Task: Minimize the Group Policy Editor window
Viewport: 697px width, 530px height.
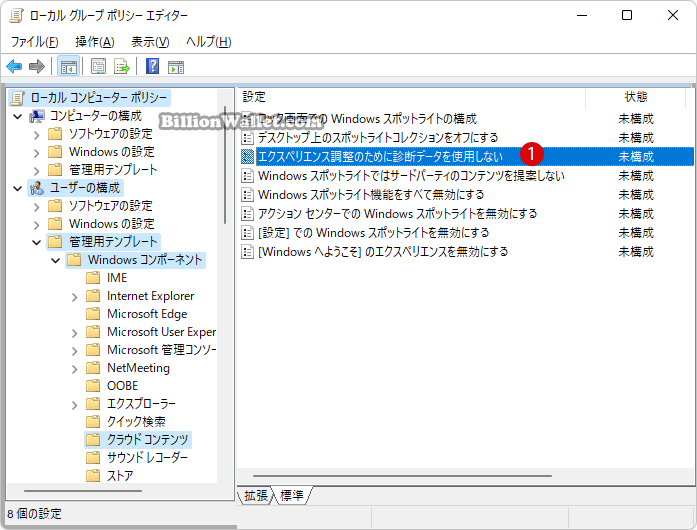Action: click(x=582, y=16)
